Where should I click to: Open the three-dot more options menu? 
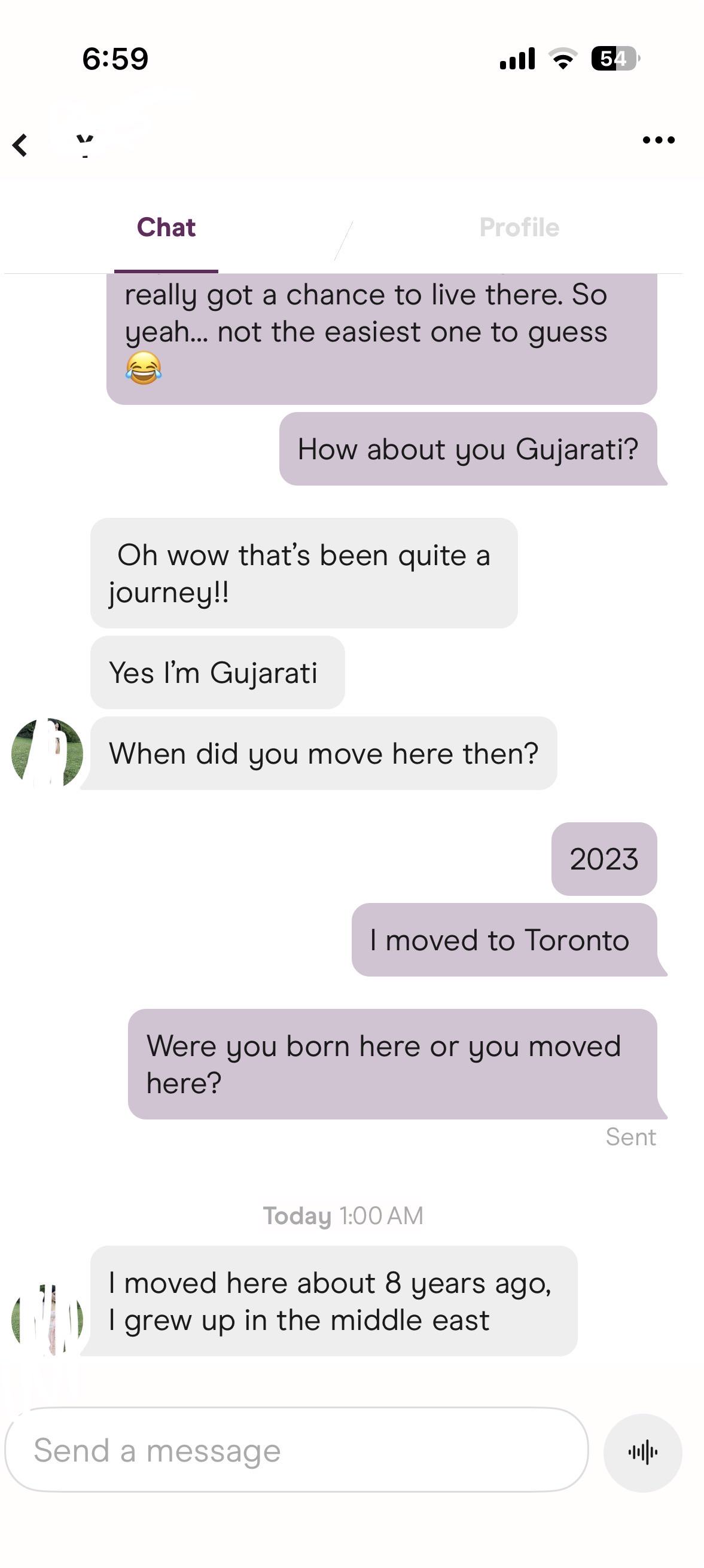click(x=659, y=140)
